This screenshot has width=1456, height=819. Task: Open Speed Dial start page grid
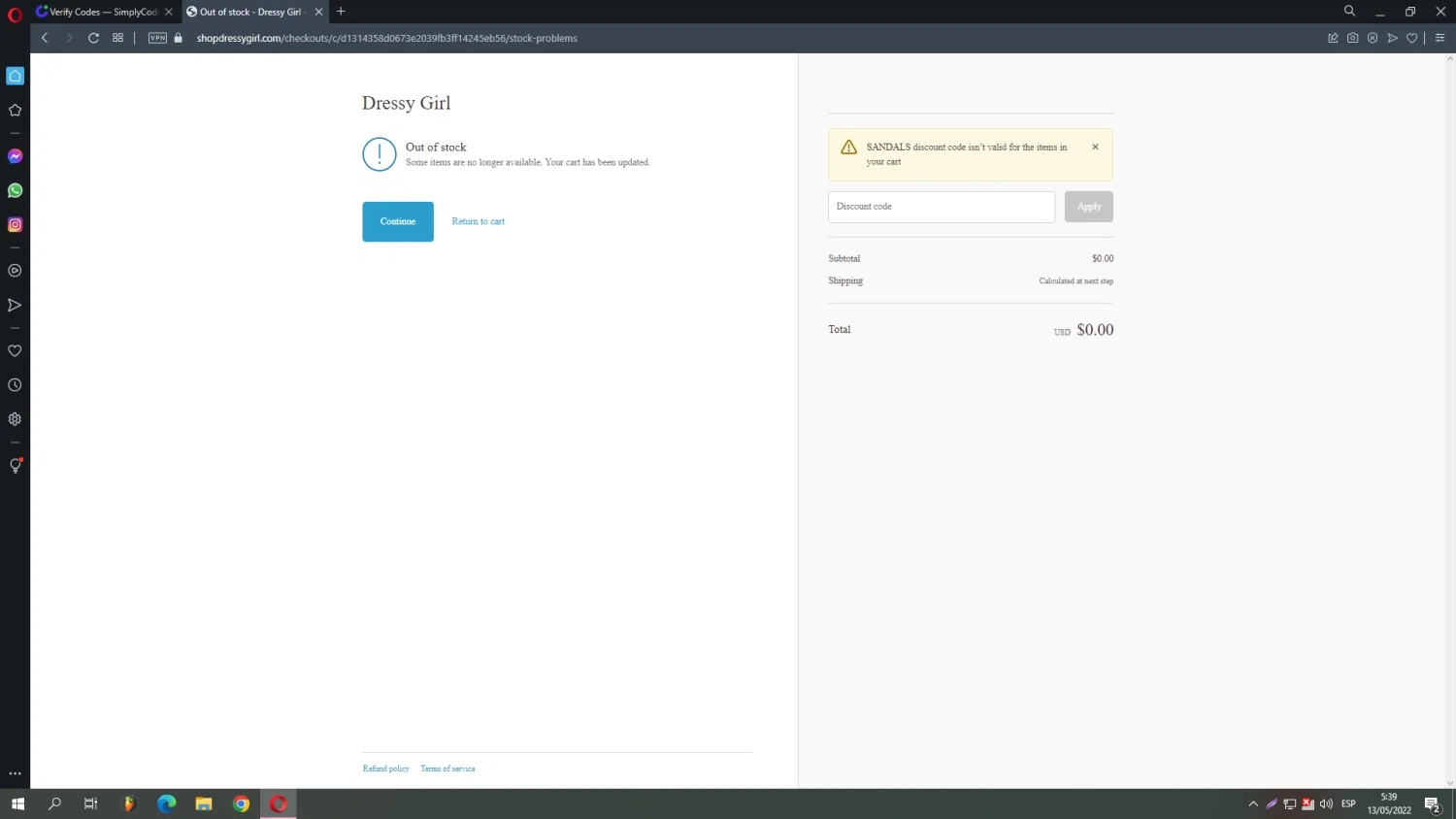(117, 38)
